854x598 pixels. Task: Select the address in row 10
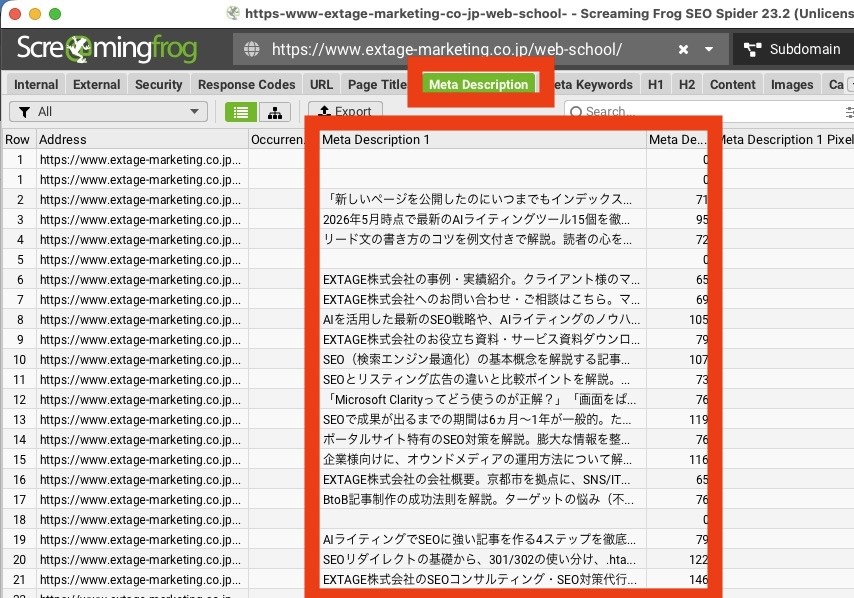(141, 359)
